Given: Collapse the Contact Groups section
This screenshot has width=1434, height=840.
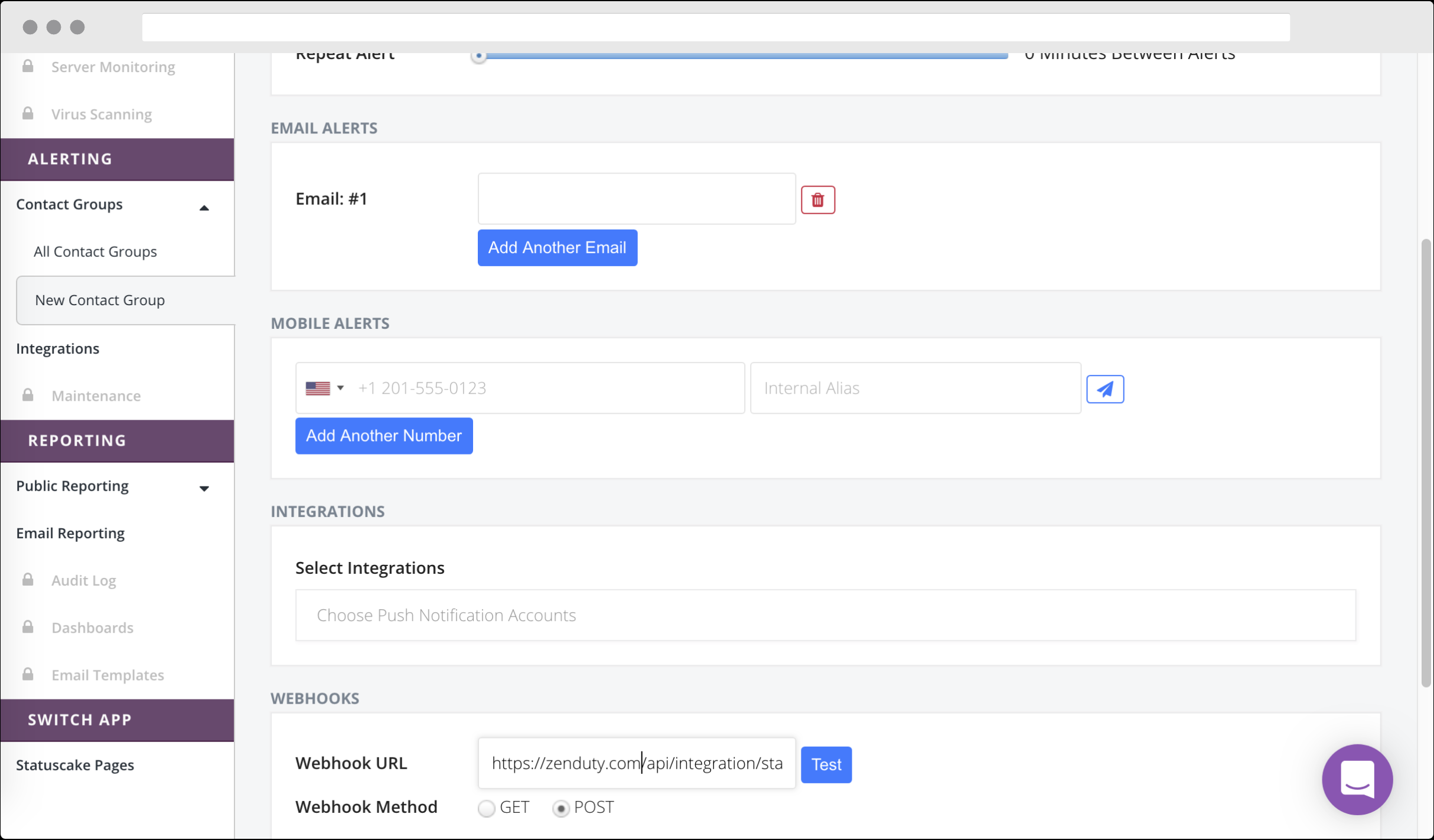Looking at the screenshot, I should (204, 207).
